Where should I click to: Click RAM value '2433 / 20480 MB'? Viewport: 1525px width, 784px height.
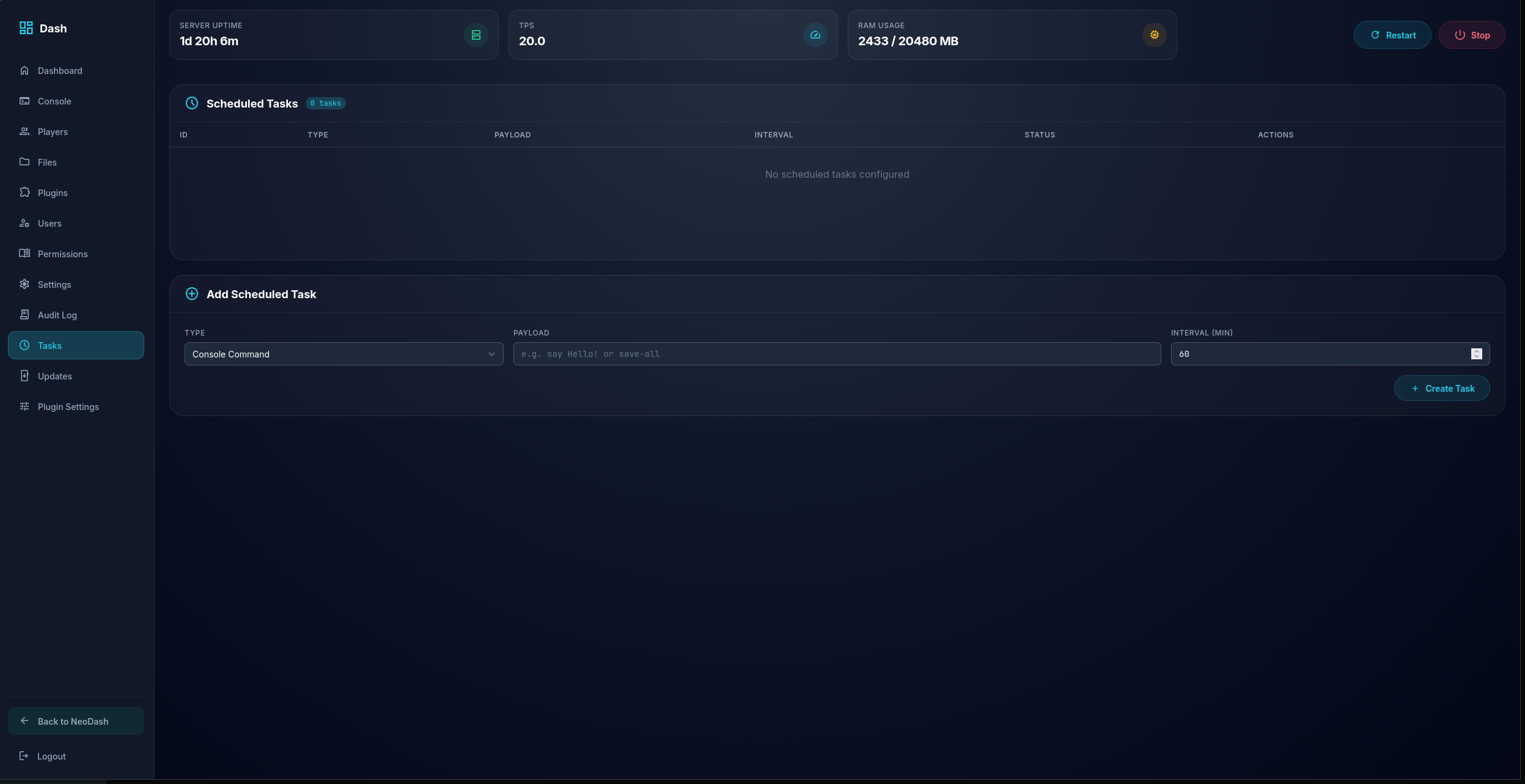[x=908, y=41]
